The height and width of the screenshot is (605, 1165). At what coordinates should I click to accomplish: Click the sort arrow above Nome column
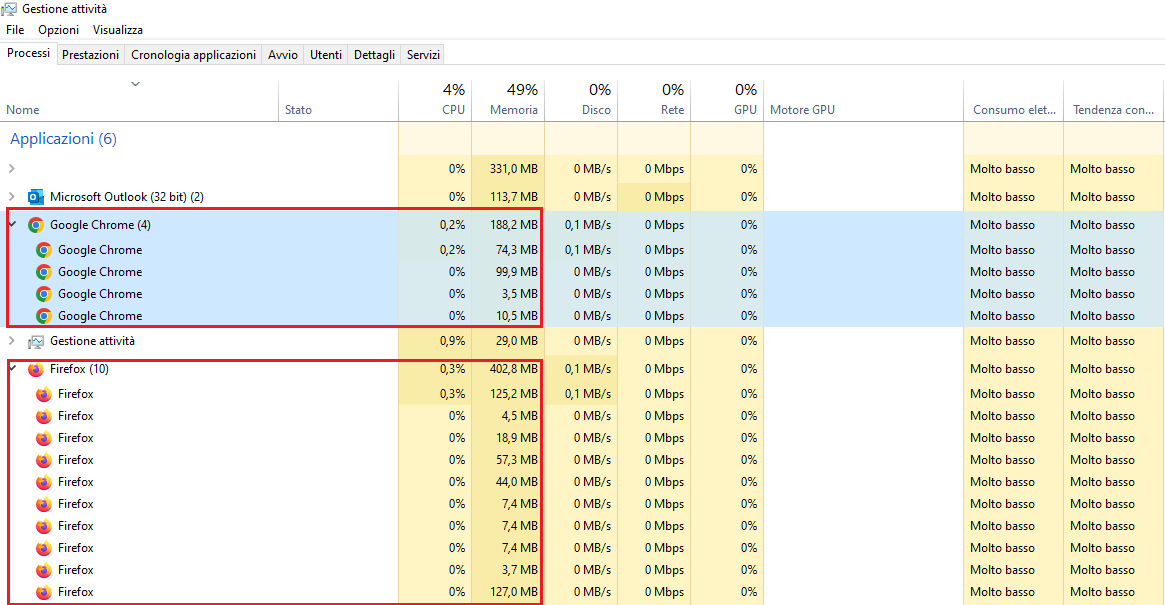pos(135,84)
